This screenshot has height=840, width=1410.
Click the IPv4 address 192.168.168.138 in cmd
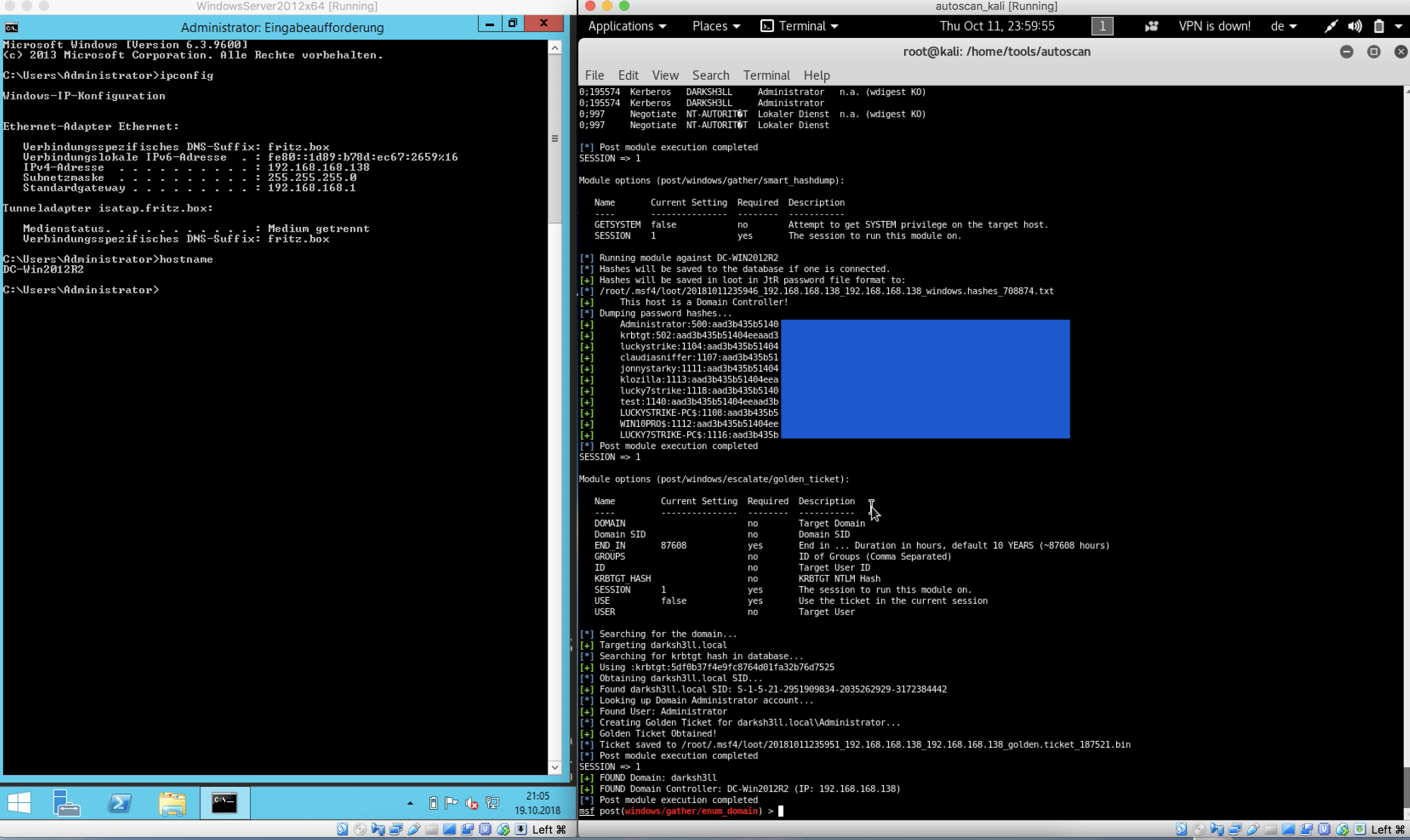pos(318,167)
